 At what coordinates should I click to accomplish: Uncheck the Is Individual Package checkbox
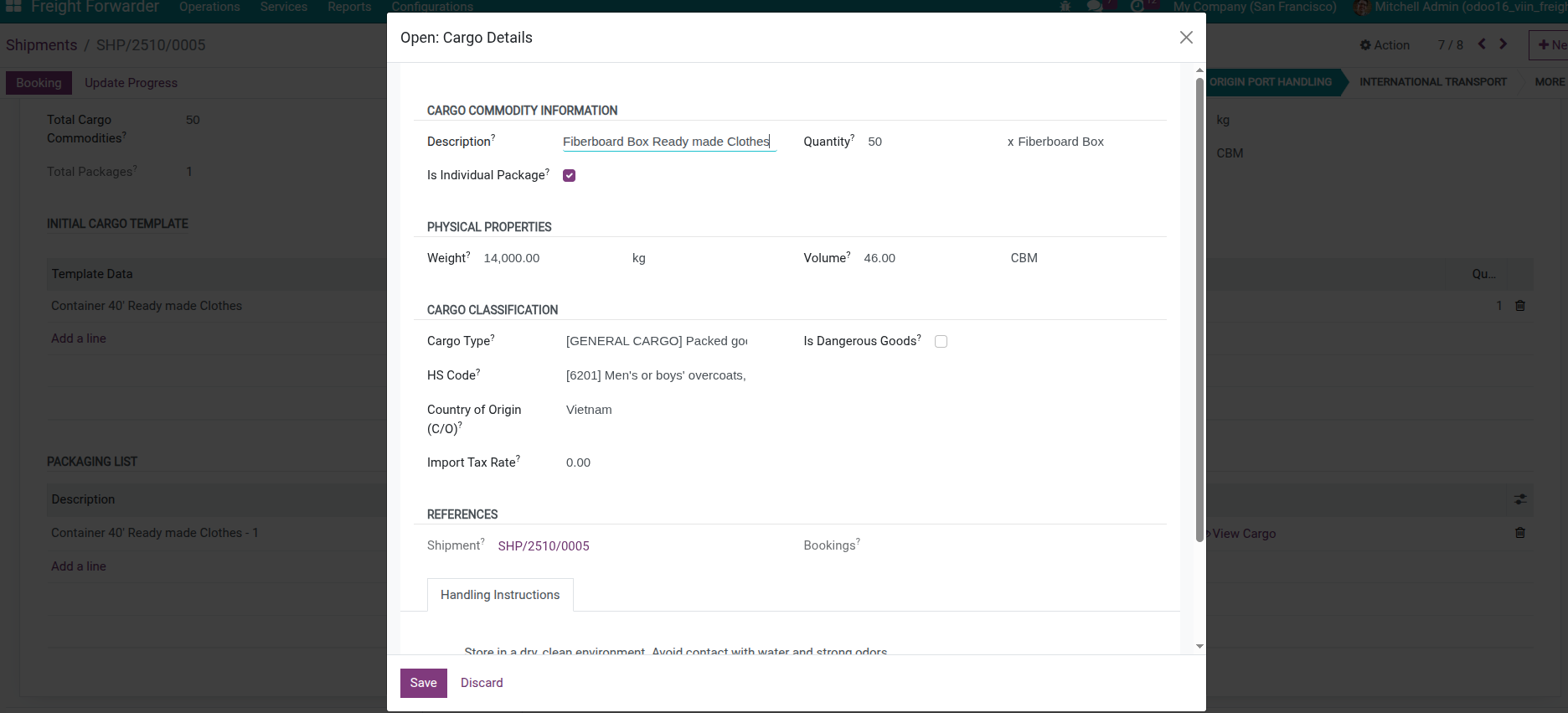(x=570, y=175)
